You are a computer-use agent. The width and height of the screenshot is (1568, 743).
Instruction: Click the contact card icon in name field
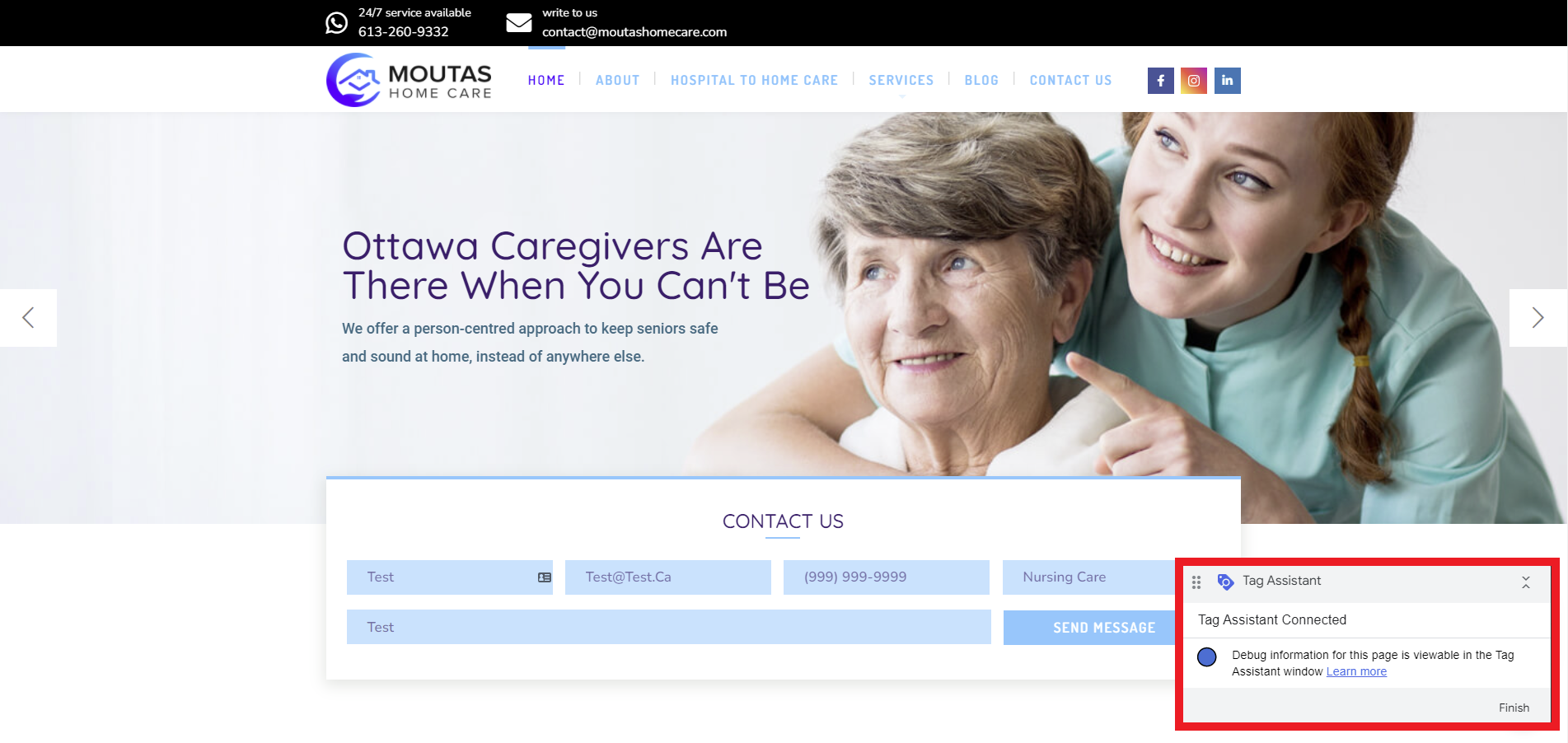pos(545,577)
